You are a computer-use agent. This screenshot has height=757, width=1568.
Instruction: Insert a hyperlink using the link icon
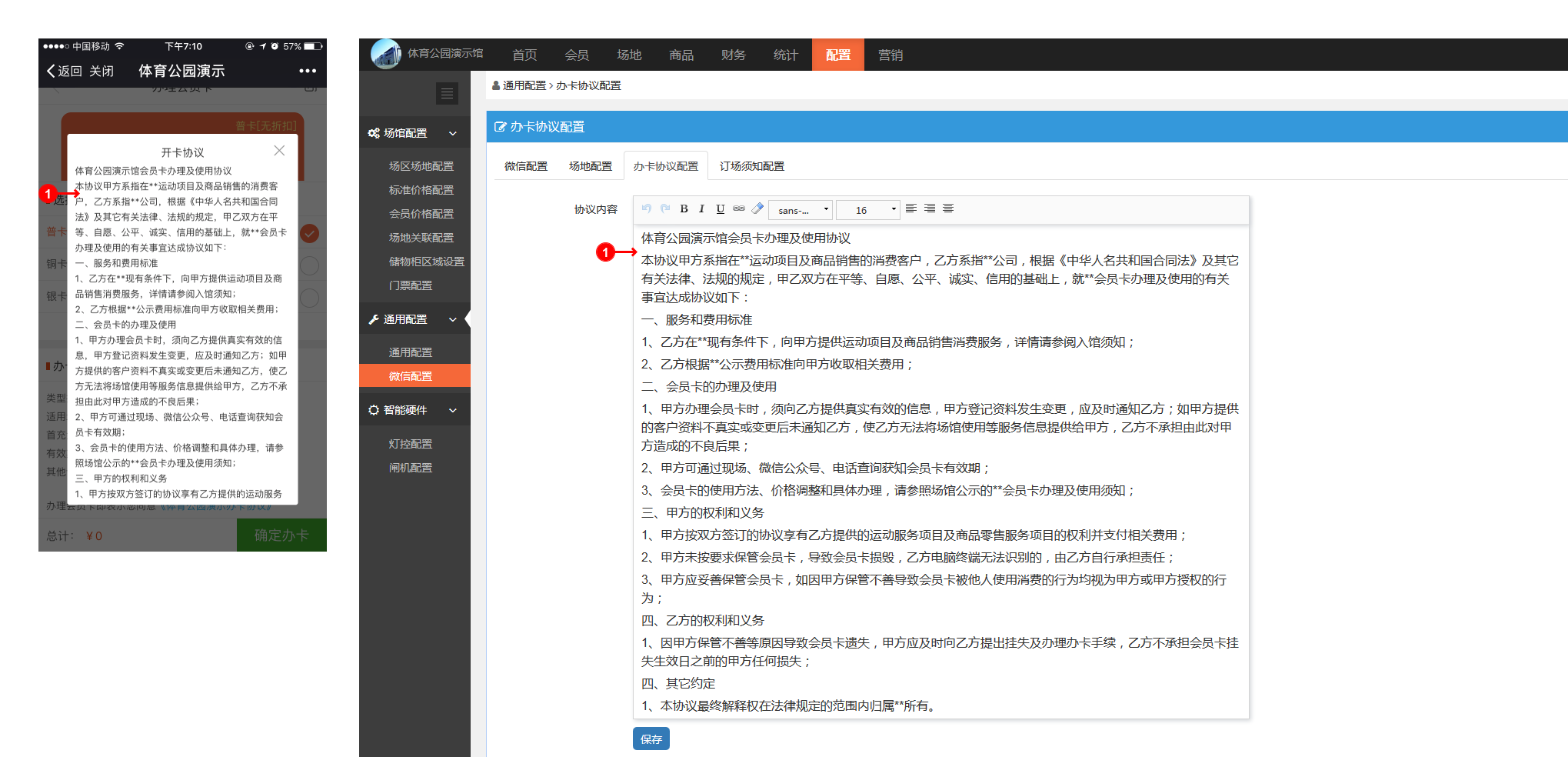[739, 208]
